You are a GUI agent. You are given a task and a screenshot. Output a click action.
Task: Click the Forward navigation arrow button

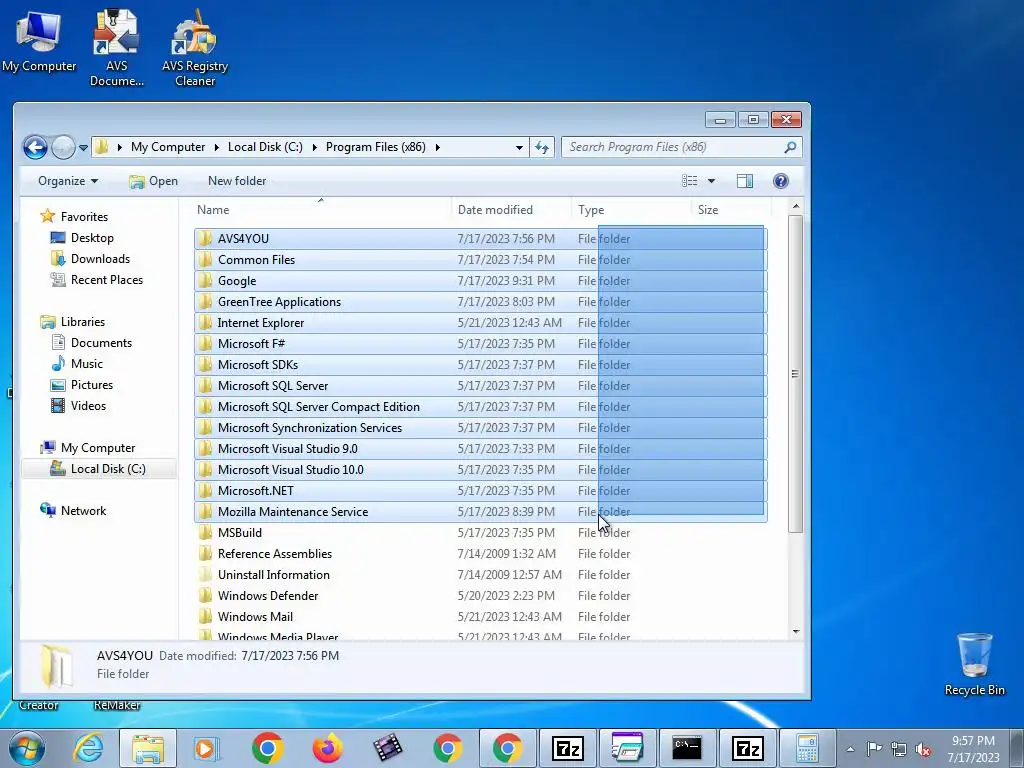63,148
